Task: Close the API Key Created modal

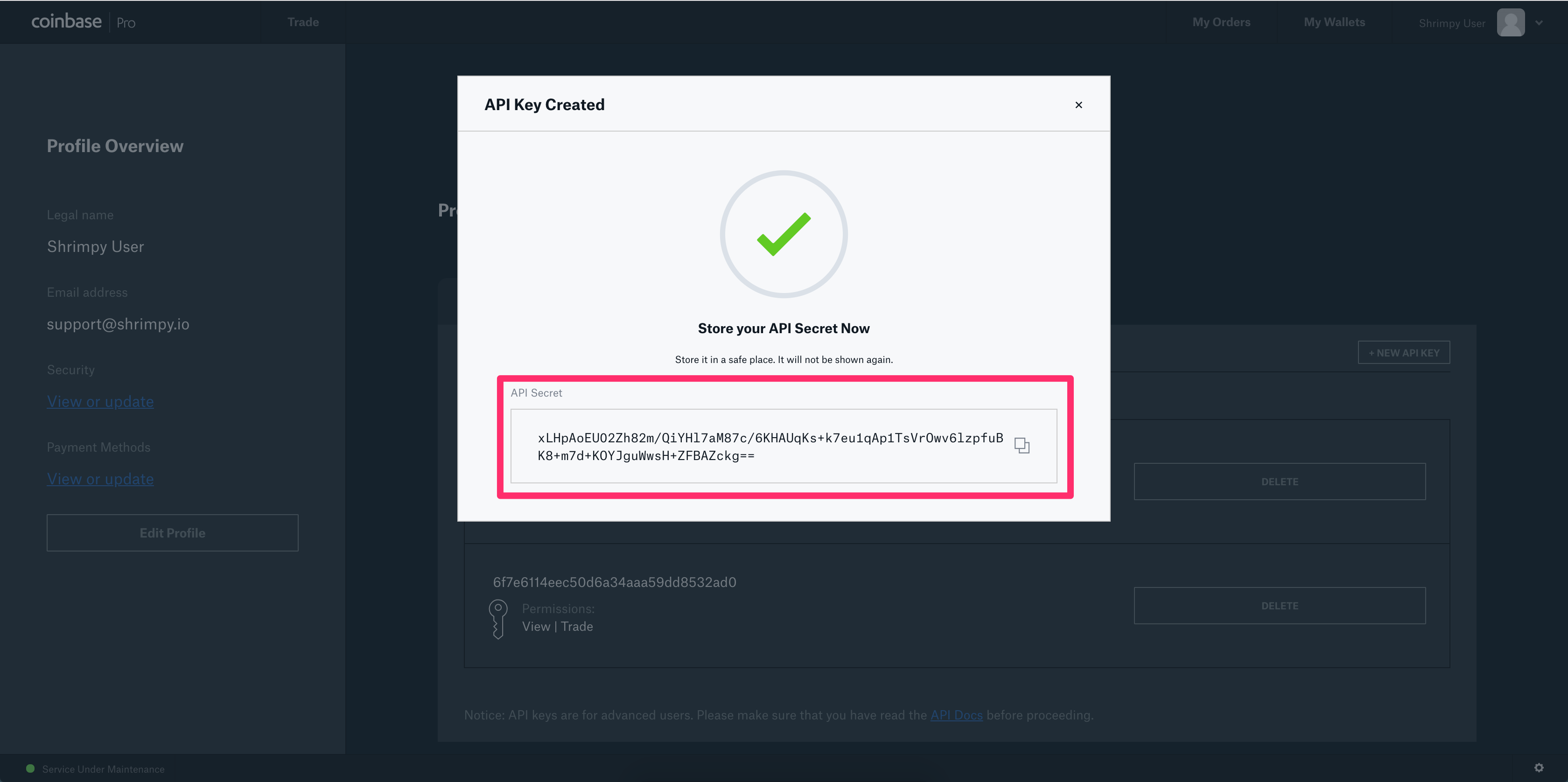Action: pos(1079,105)
